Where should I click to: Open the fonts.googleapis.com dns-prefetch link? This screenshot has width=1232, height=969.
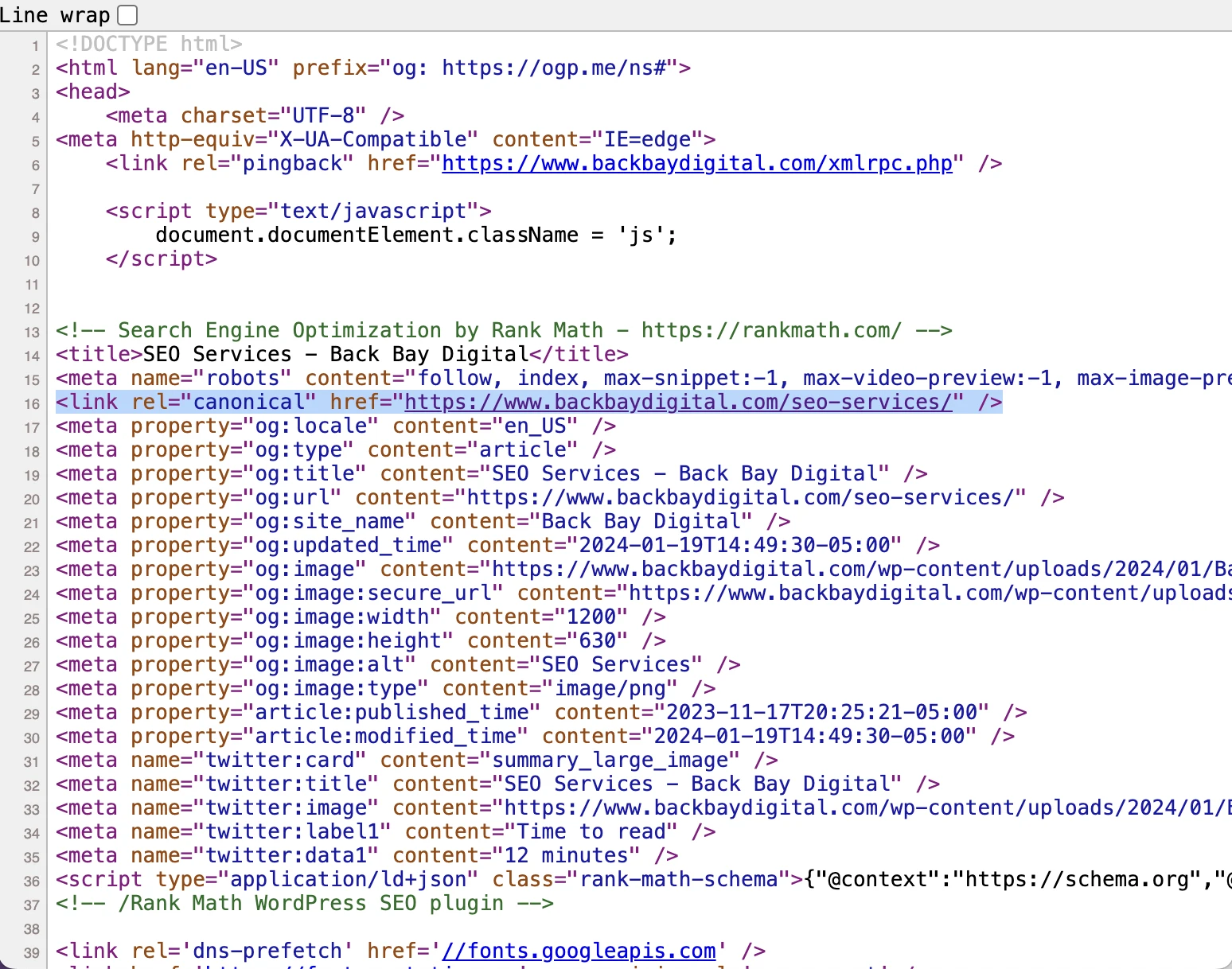tap(579, 951)
